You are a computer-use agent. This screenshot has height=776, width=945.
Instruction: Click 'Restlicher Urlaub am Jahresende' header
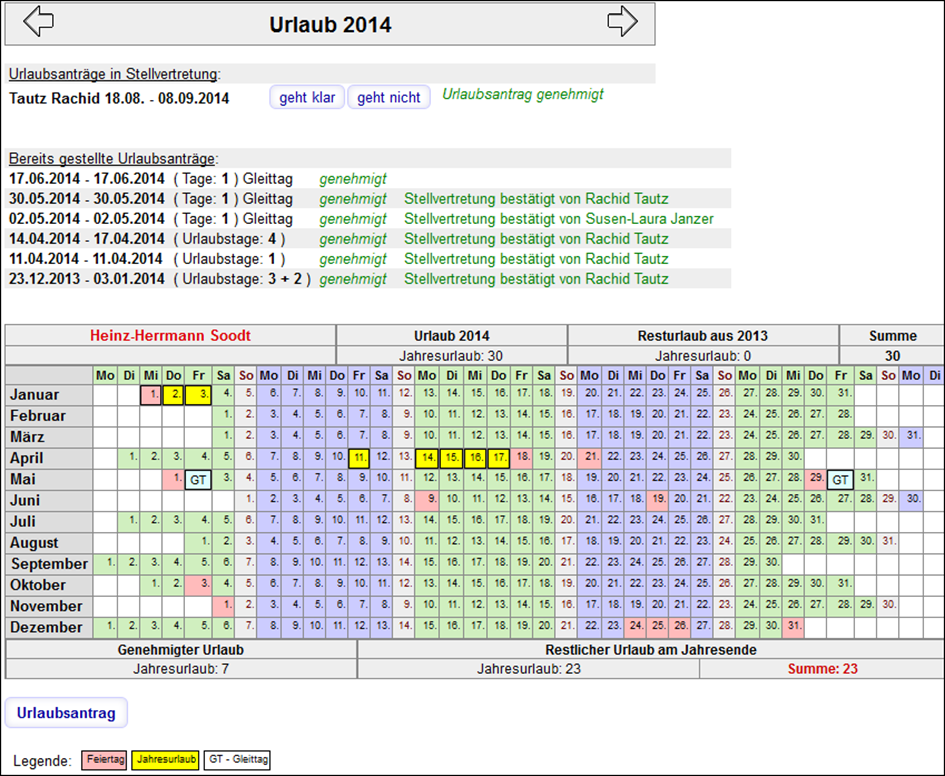[651, 650]
